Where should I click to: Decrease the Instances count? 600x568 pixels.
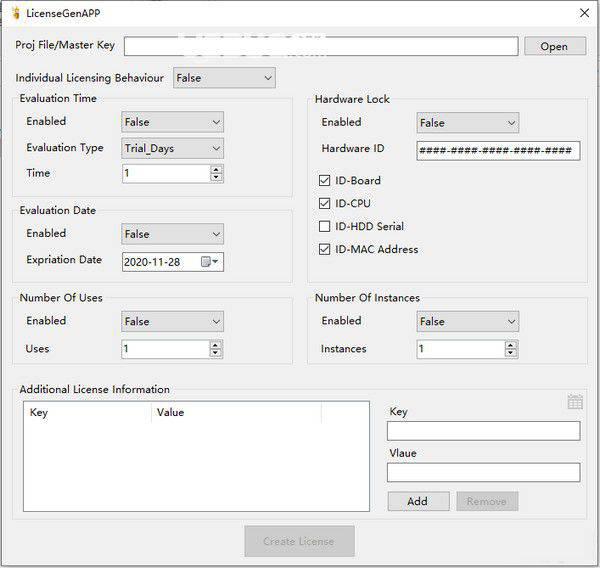(511, 353)
